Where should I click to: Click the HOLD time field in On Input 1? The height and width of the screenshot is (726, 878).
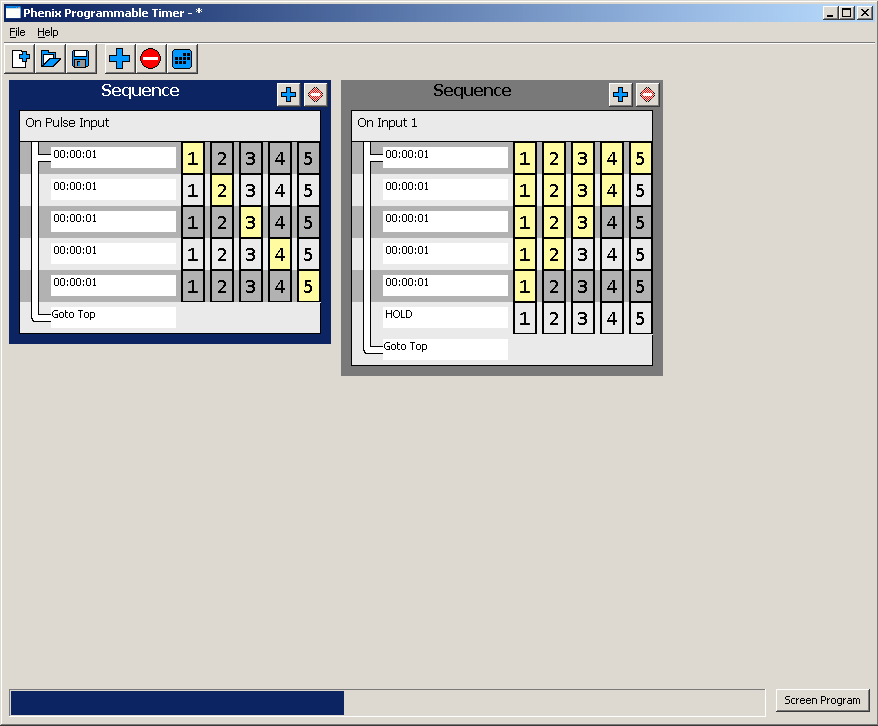pyautogui.click(x=444, y=315)
